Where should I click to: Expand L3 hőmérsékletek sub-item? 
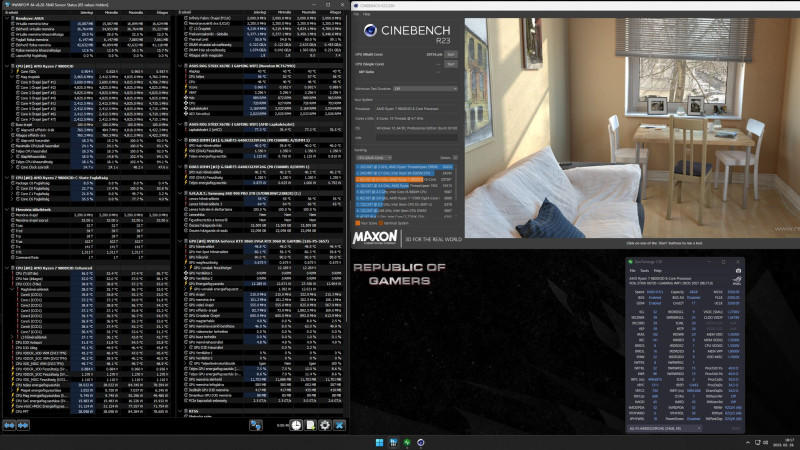pos(12,337)
